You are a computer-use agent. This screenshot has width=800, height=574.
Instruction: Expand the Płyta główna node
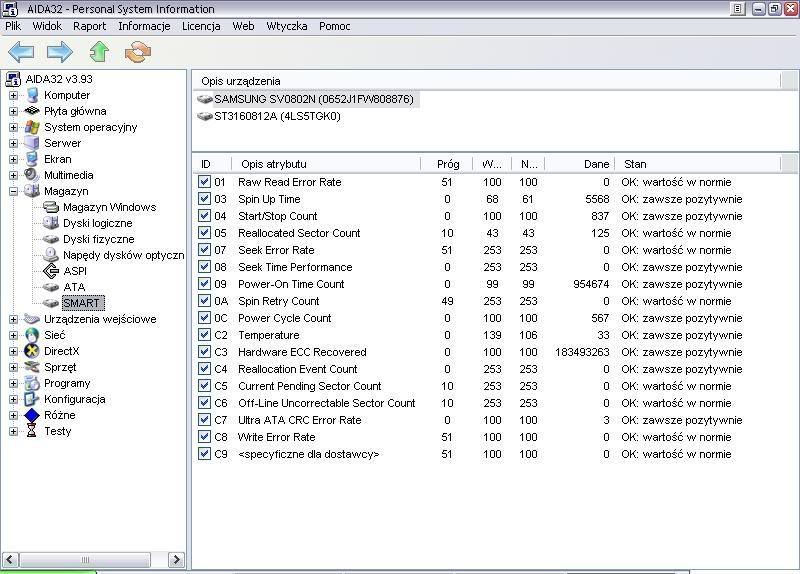pyautogui.click(x=13, y=111)
